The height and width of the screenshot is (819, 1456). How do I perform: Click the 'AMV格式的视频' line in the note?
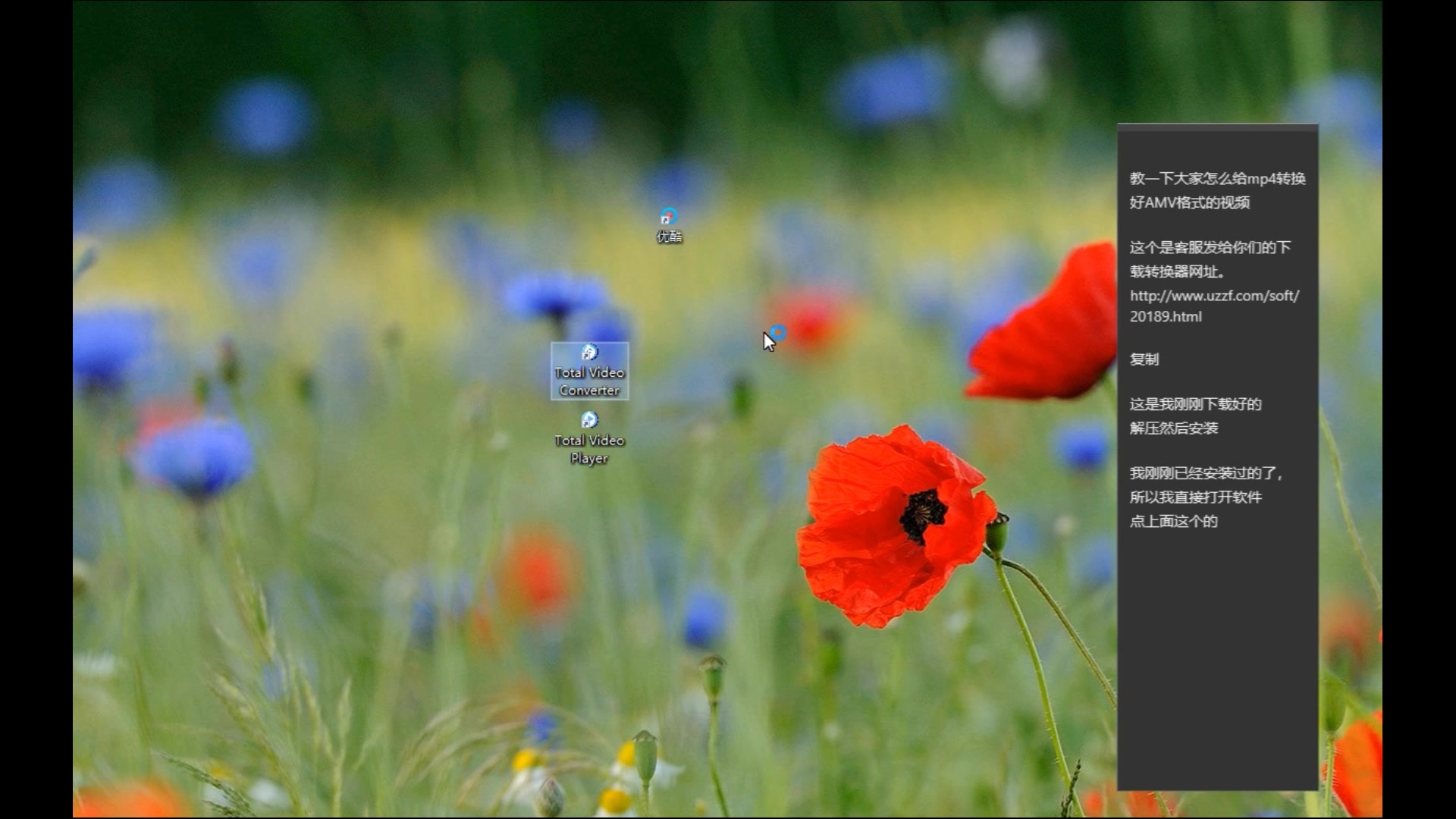[x=1189, y=202]
